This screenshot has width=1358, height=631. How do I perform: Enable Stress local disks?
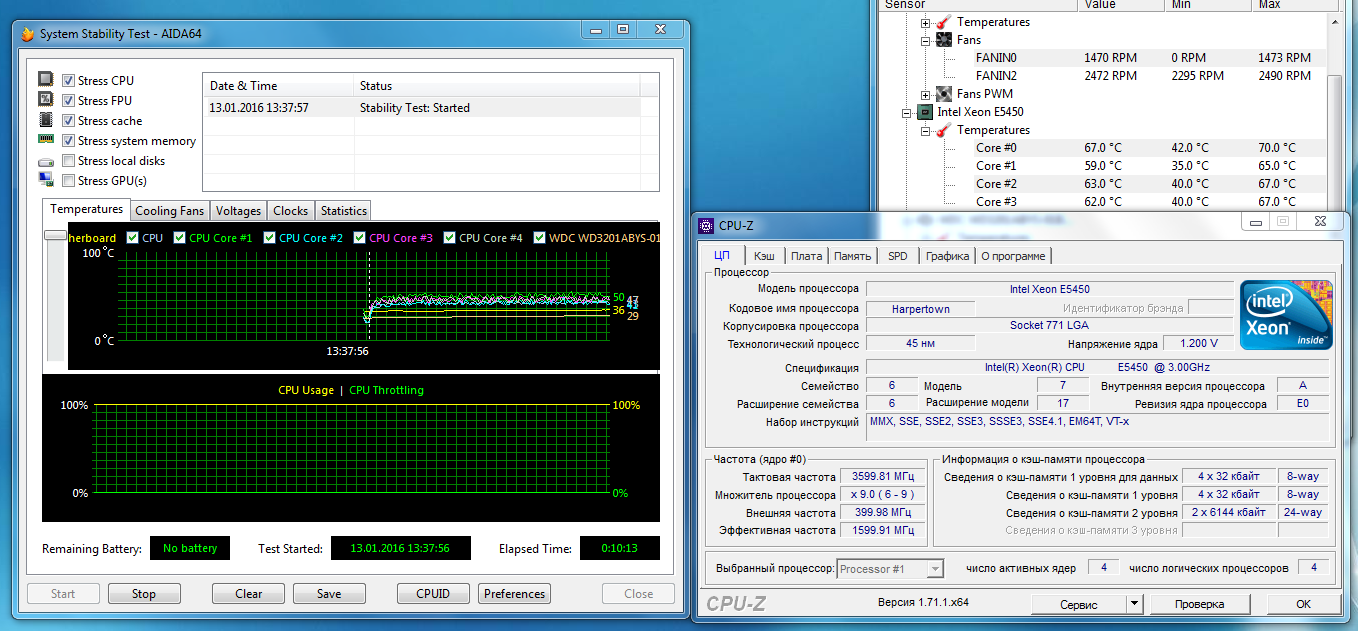pos(68,160)
